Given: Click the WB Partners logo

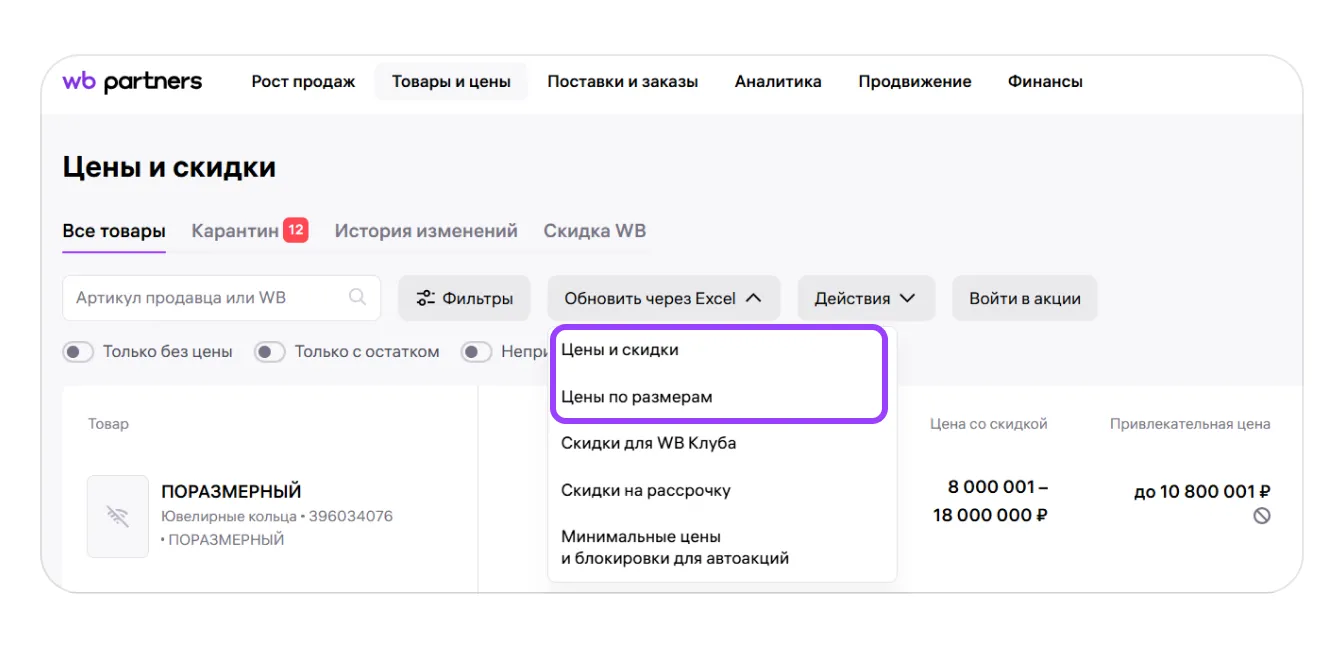Looking at the screenshot, I should pyautogui.click(x=132, y=82).
